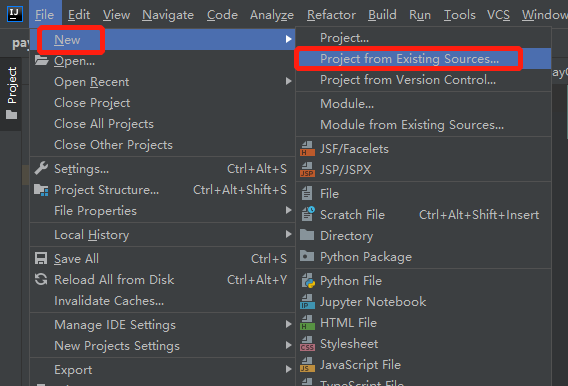Select Close All Projects
The width and height of the screenshot is (568, 386).
click(162, 123)
